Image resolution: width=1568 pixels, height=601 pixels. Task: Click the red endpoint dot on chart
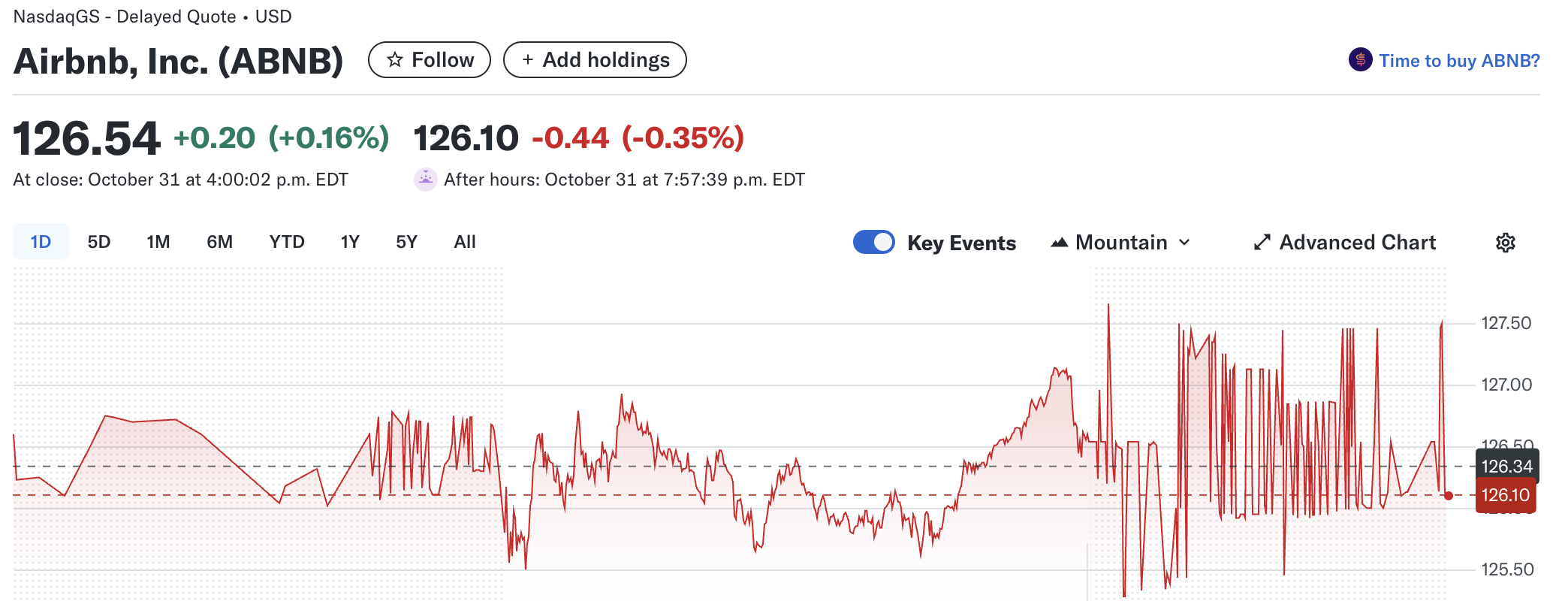(x=1449, y=496)
